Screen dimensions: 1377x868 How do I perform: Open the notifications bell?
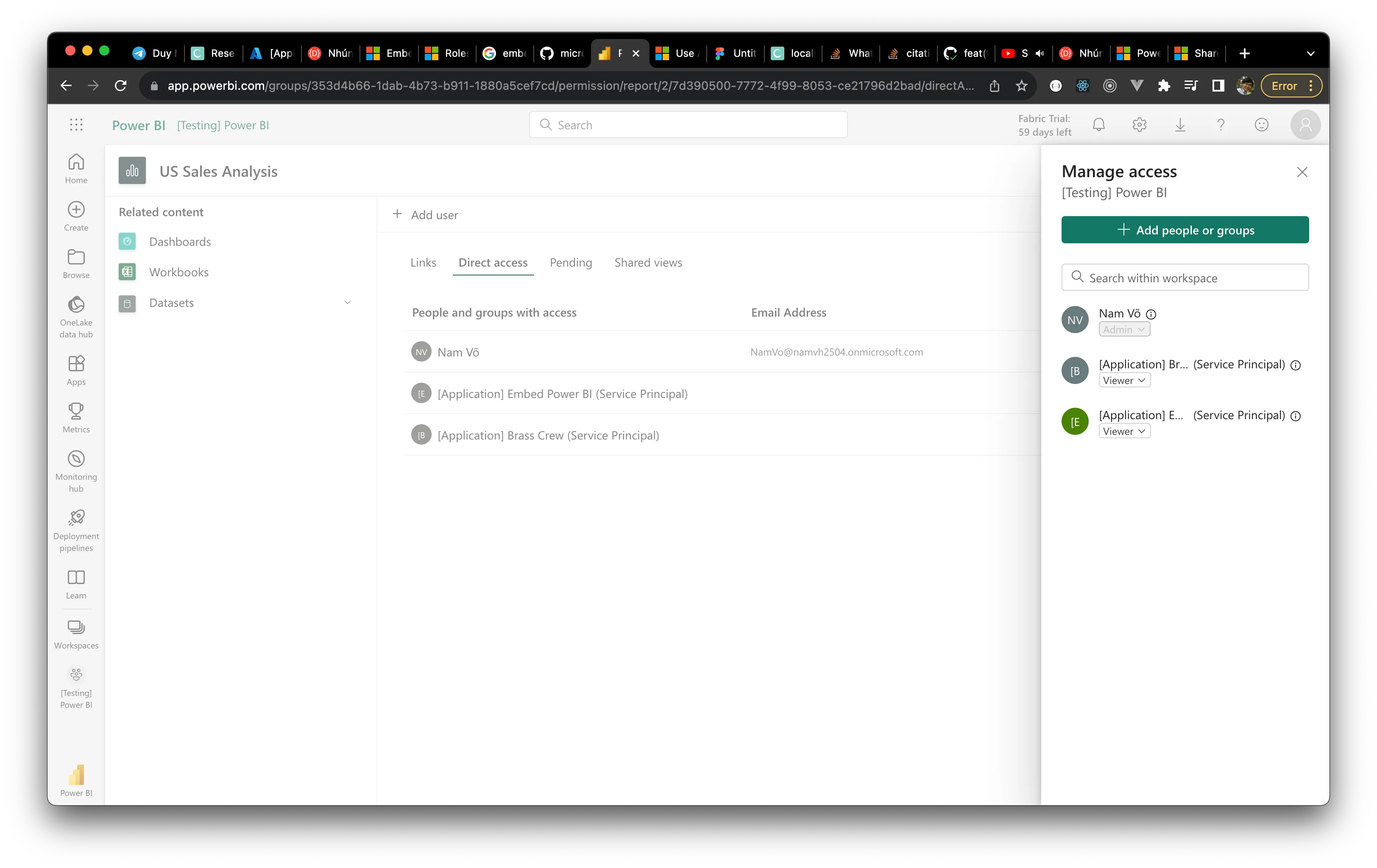1098,124
